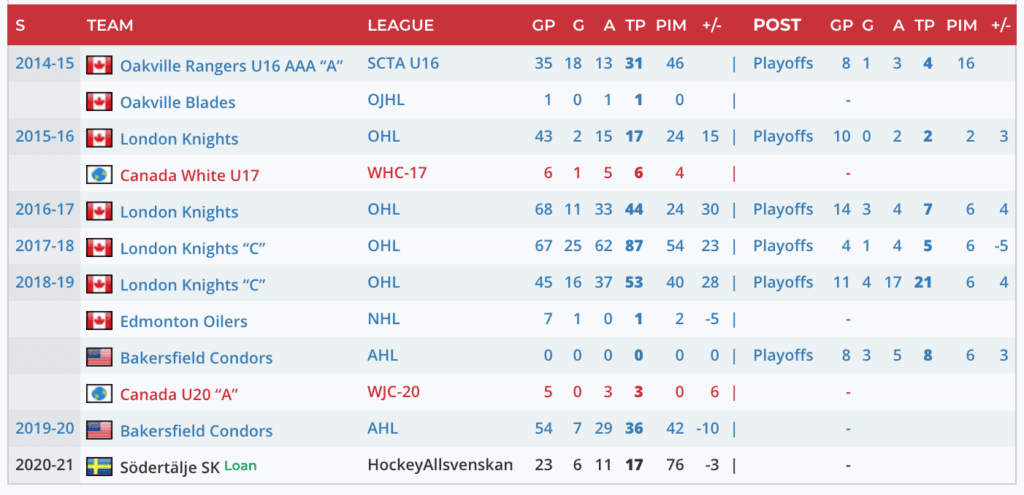Select the 2014-15 season link
The image size is (1024, 495).
tap(44, 64)
